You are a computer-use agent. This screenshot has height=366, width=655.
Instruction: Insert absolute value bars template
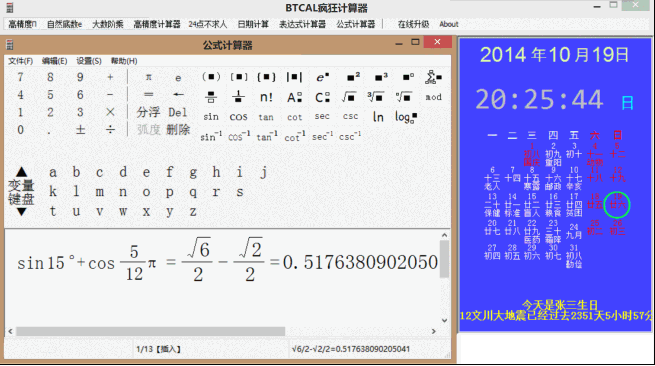click(x=294, y=77)
